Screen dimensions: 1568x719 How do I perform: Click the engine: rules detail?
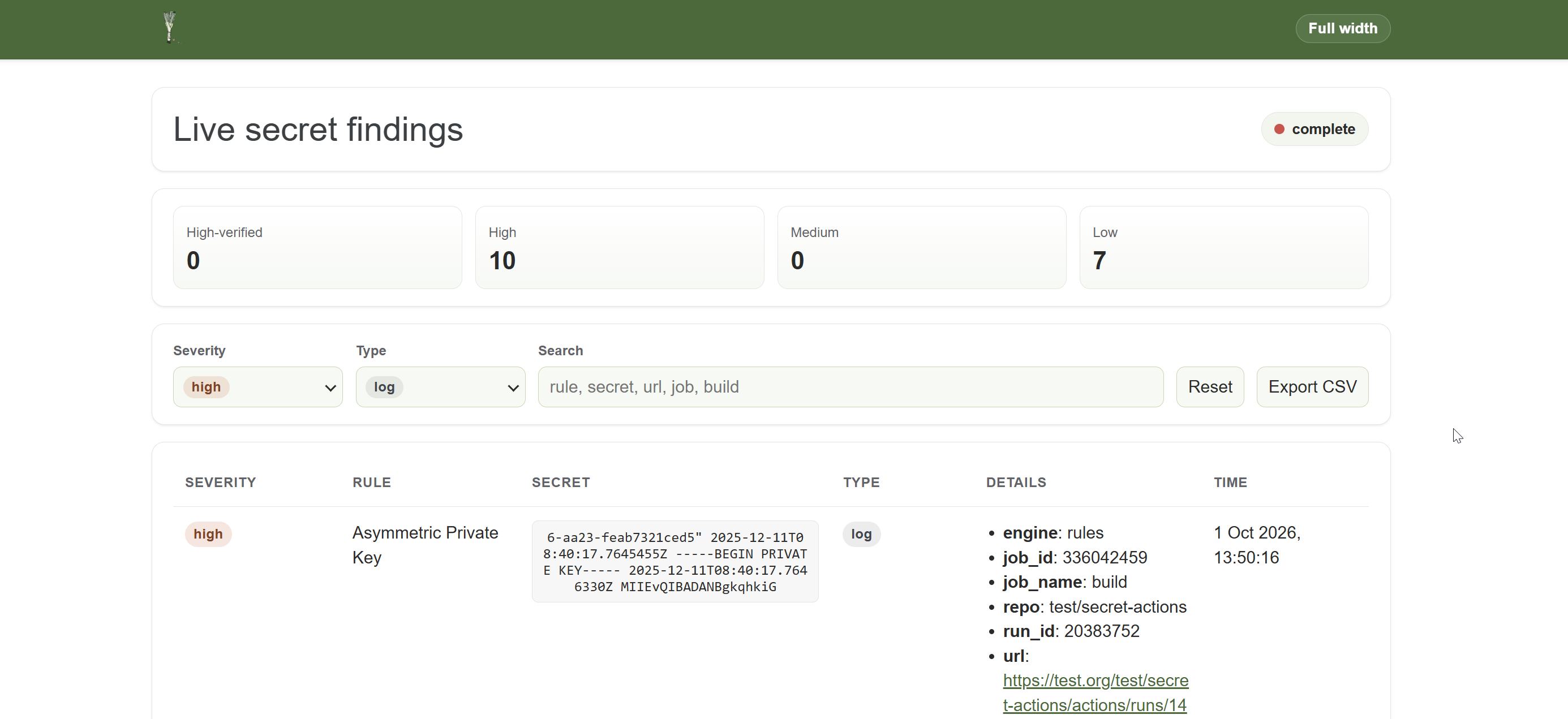[1053, 533]
